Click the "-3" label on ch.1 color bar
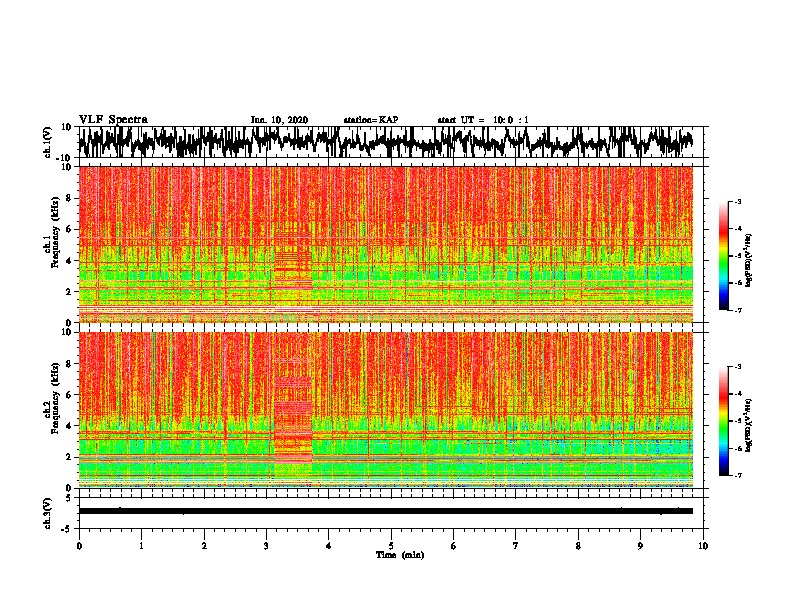792x612 pixels. (x=738, y=201)
